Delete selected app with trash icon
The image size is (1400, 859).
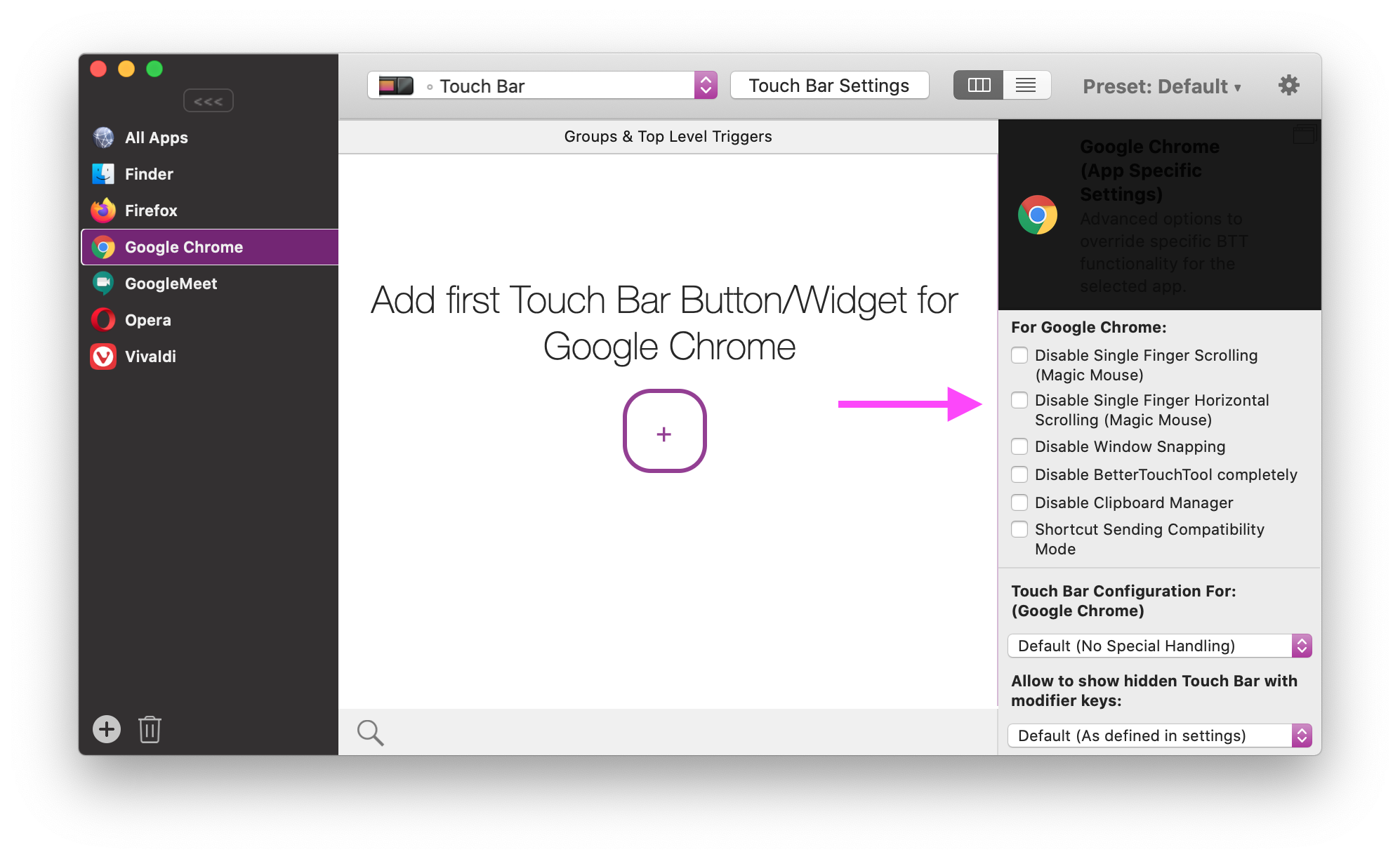[x=150, y=729]
